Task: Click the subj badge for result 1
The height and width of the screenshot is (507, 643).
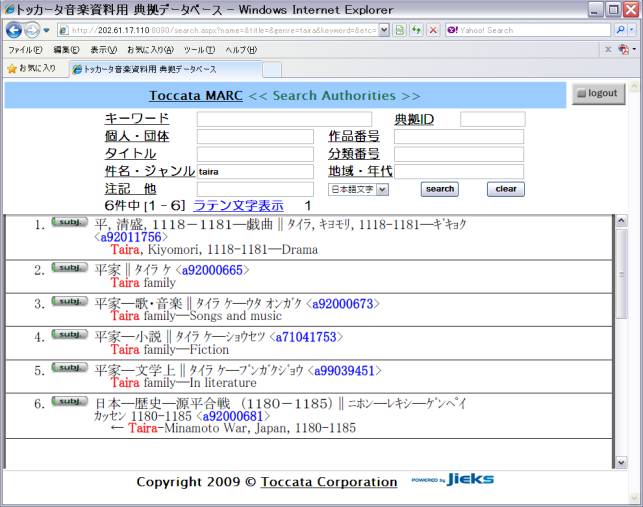Action: [70, 222]
